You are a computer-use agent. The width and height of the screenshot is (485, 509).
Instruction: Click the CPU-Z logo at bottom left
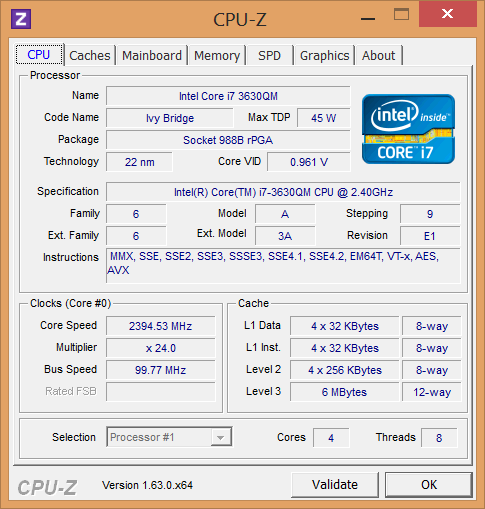[x=47, y=487]
